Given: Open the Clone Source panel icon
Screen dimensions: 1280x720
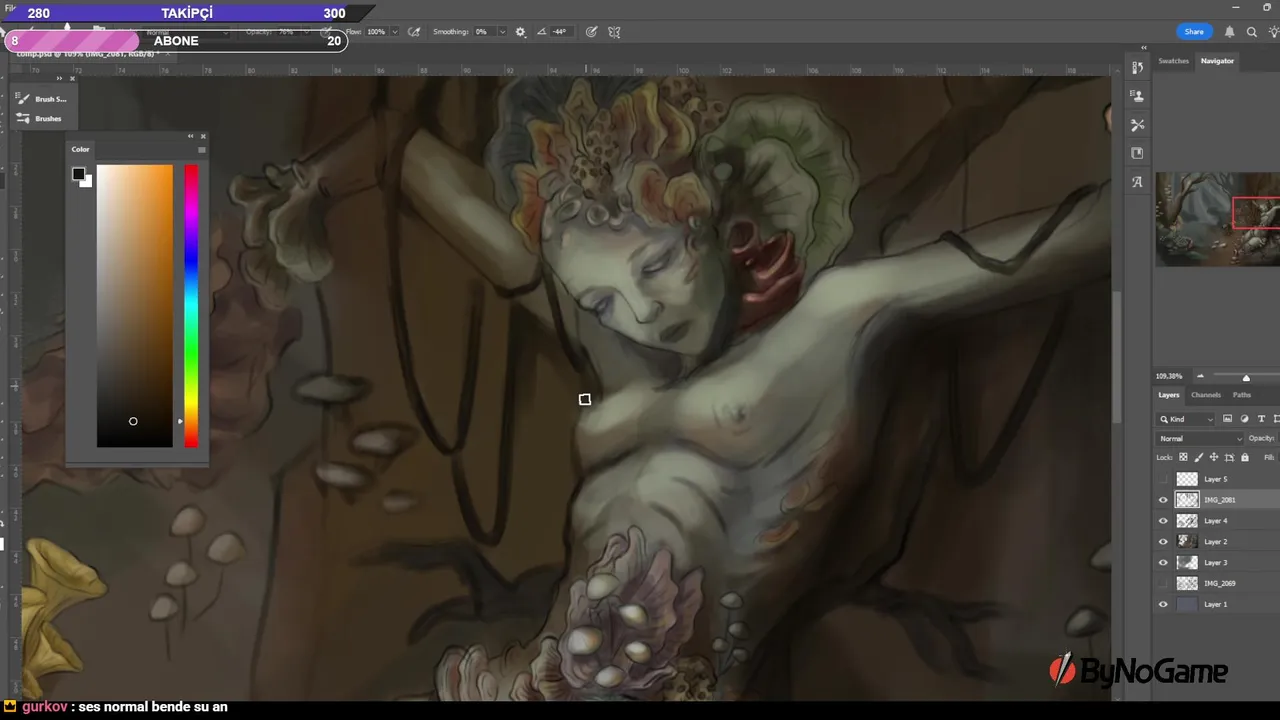Looking at the screenshot, I should coord(1137,96).
